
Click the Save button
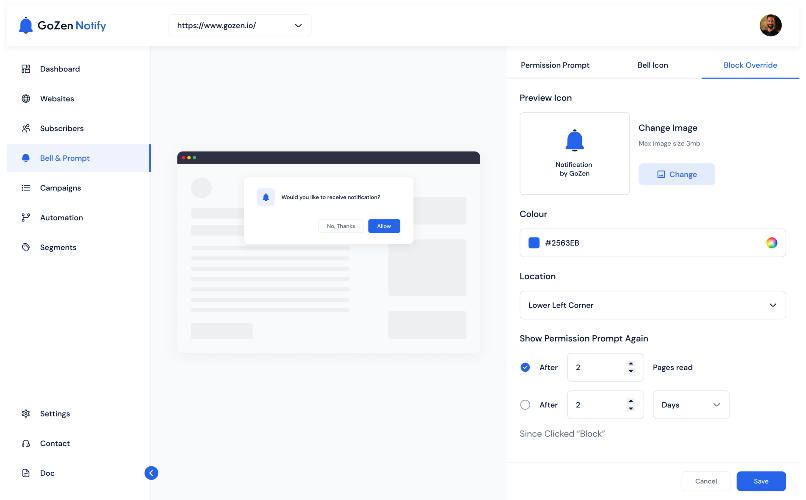[761, 482]
